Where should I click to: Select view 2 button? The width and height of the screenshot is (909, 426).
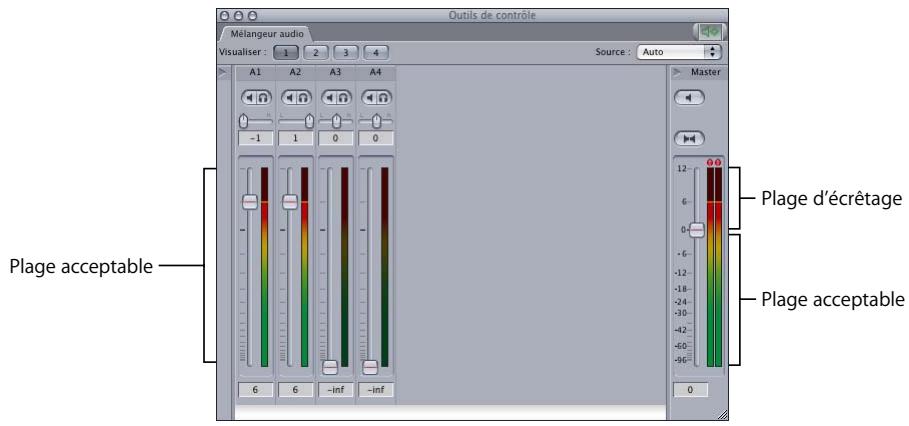click(x=316, y=53)
